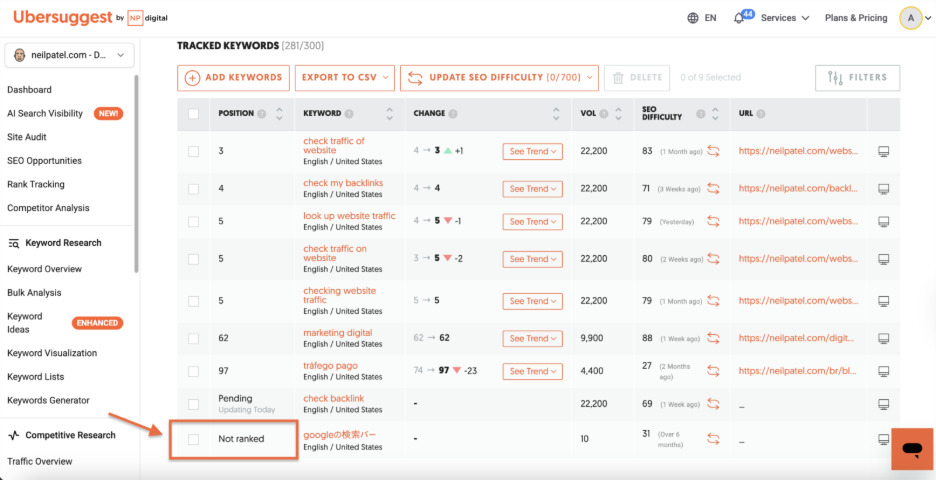Open Site Audit in the sidebar
Image resolution: width=936 pixels, height=480 pixels.
(27, 137)
